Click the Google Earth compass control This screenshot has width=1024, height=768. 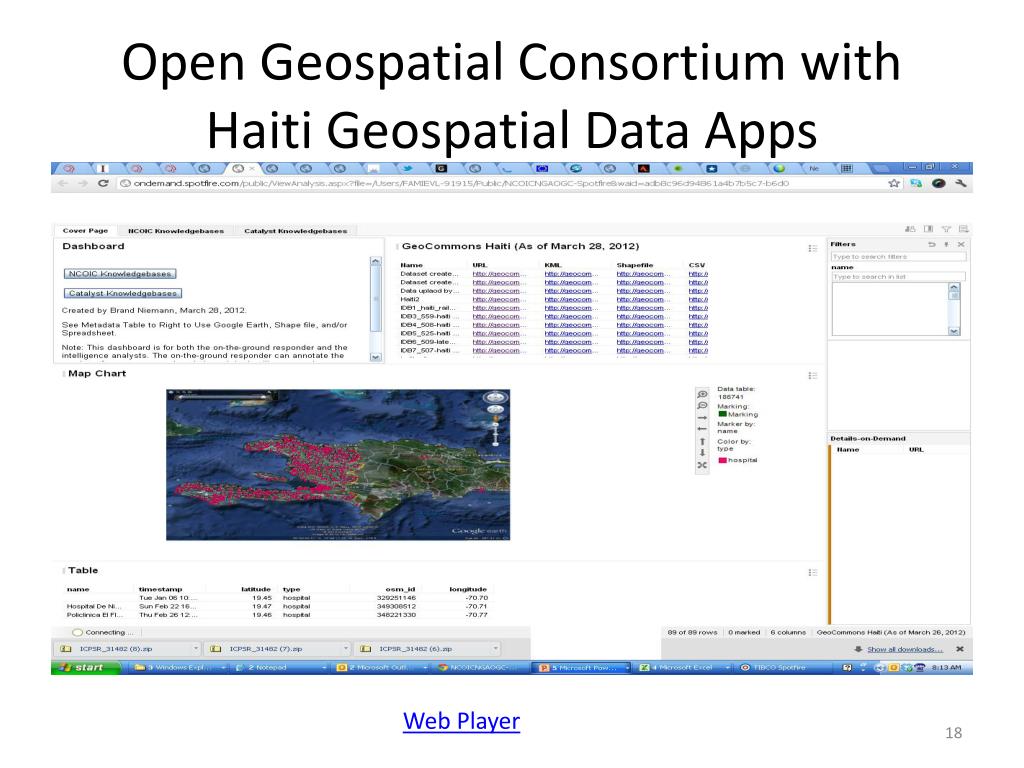pos(495,397)
